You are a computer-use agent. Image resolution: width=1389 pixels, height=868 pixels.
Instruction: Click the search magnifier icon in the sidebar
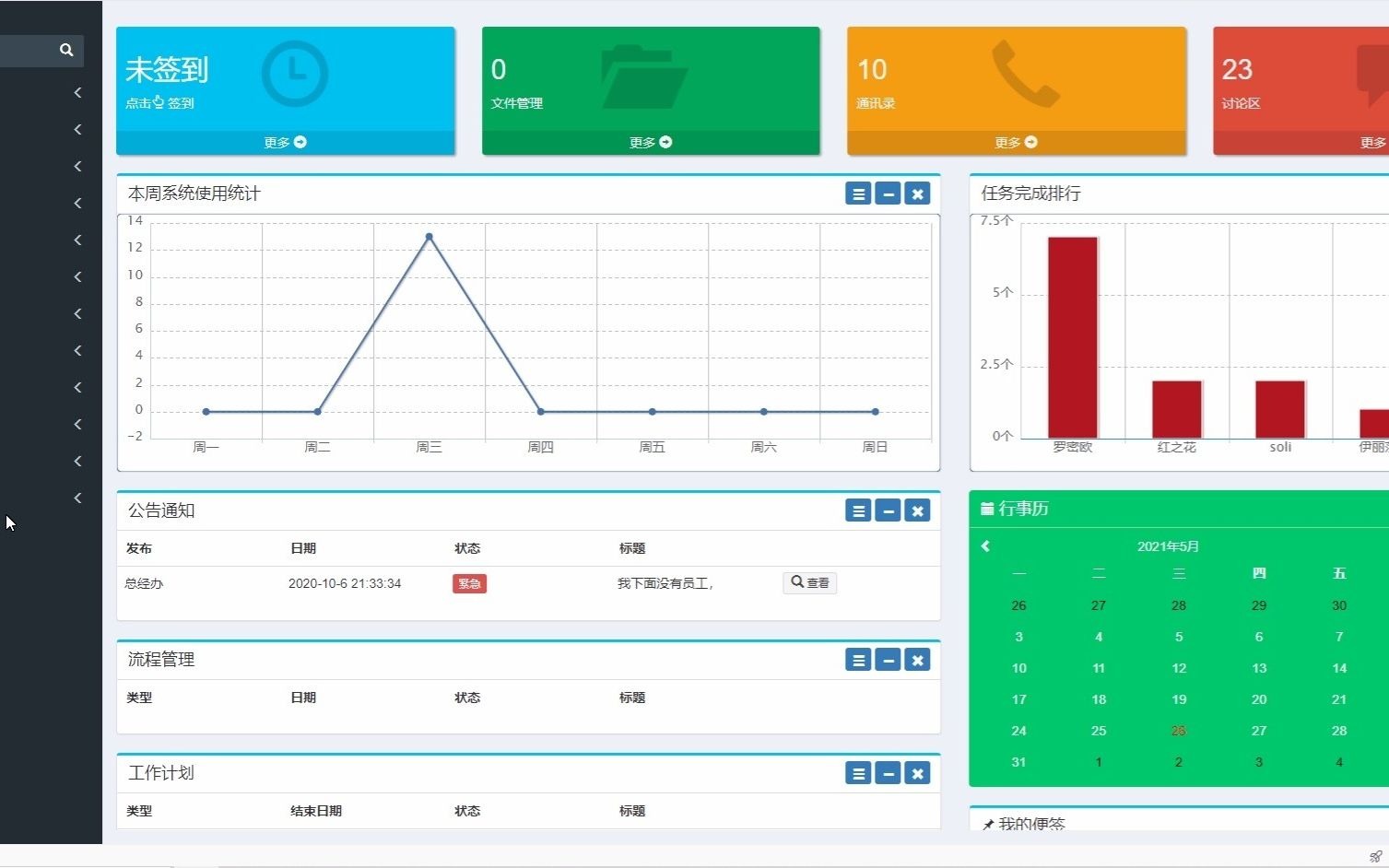[x=66, y=50]
